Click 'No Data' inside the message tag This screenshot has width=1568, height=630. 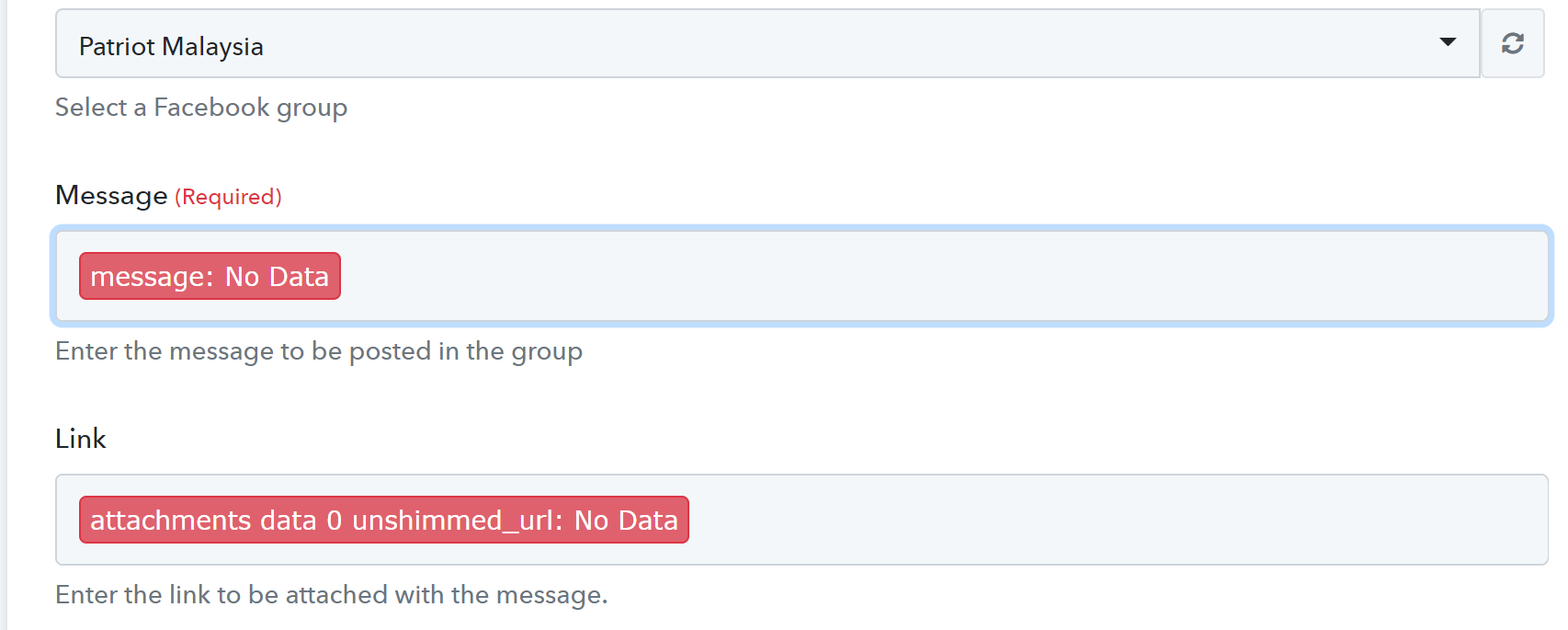277,277
